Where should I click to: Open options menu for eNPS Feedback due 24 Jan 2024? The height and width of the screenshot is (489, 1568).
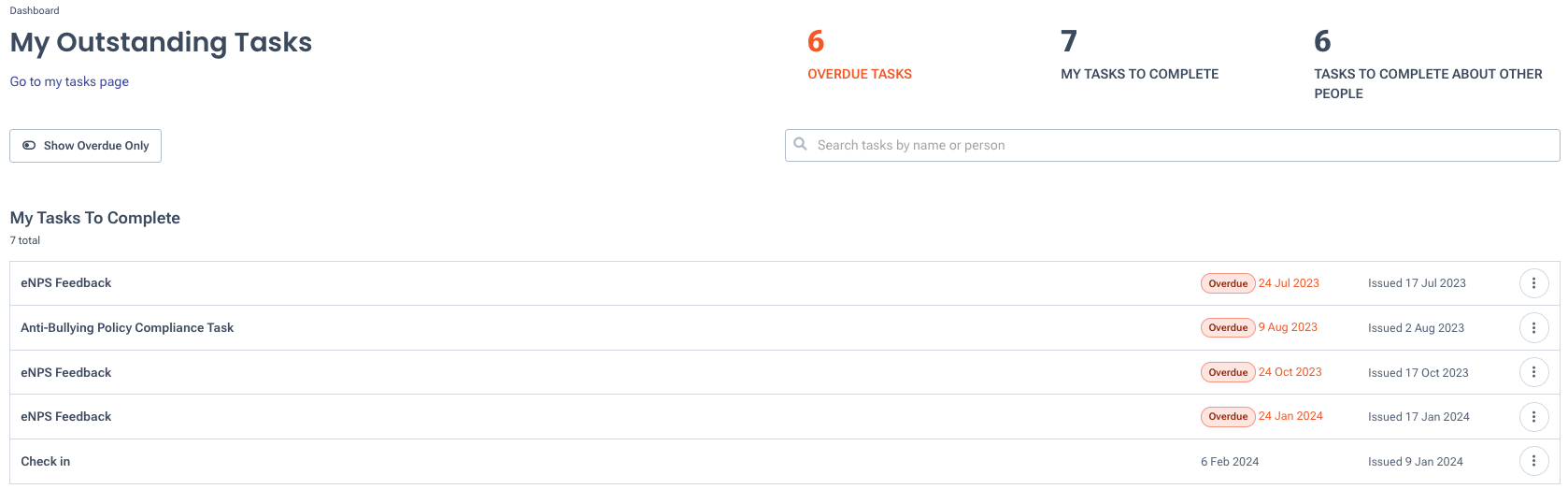[x=1533, y=417]
